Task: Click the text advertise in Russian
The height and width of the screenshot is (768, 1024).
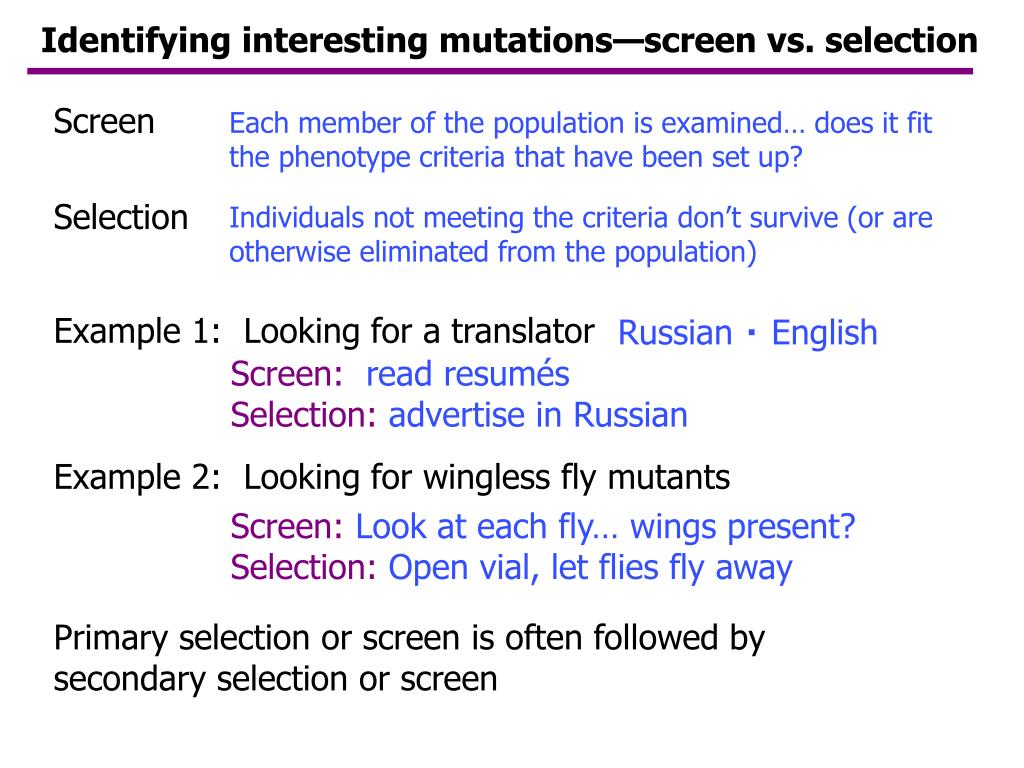Action: (x=538, y=415)
